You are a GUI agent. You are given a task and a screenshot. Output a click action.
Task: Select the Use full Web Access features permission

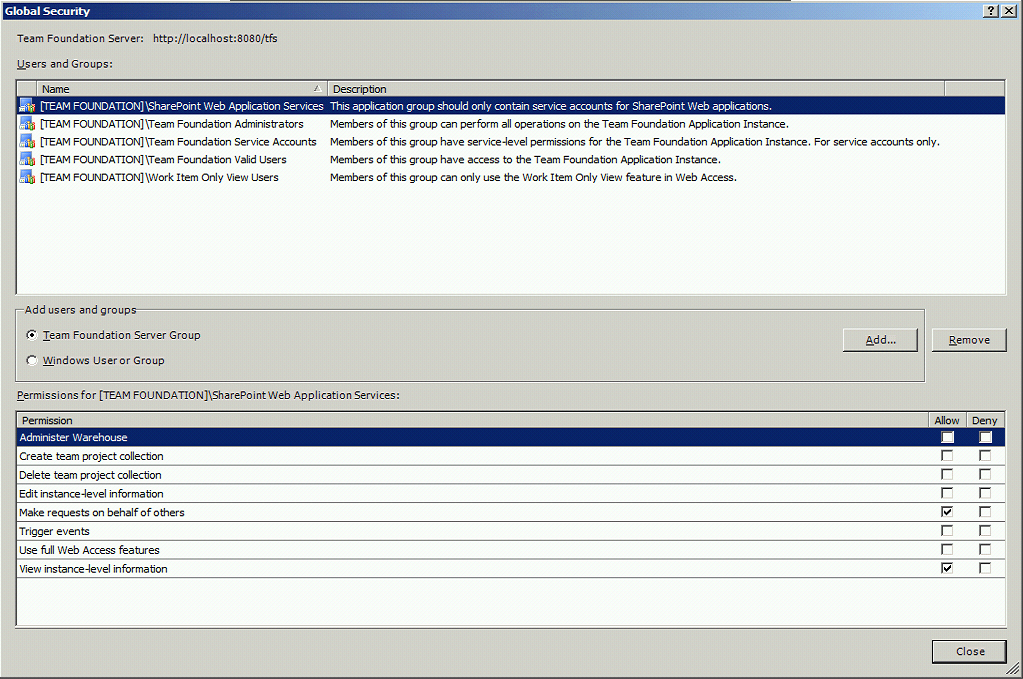(x=511, y=550)
